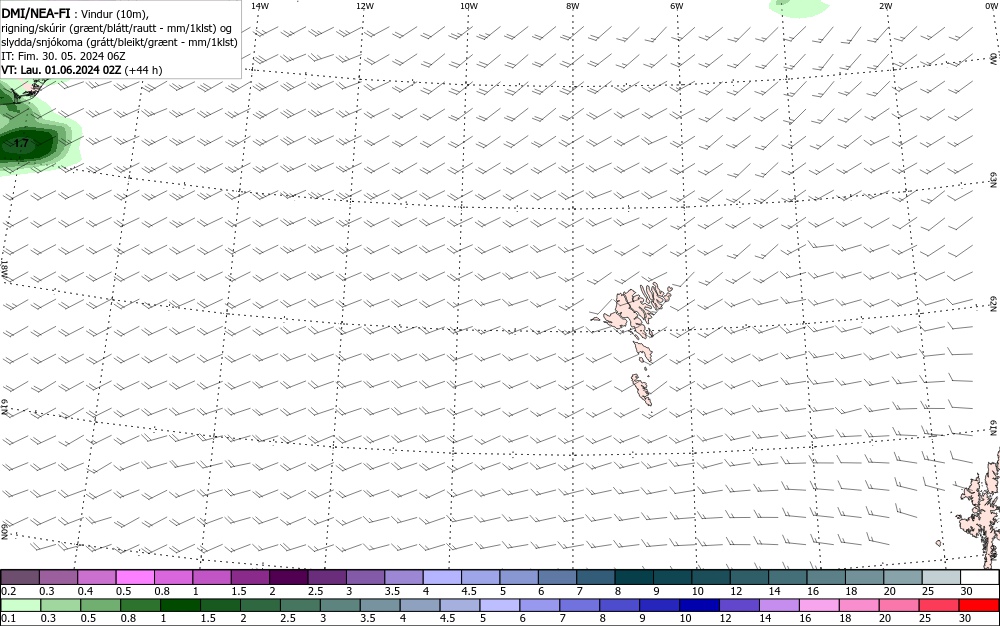Screen dimensions: 1000x626
Task: Click the 14W longitude label
Action: 260,6
